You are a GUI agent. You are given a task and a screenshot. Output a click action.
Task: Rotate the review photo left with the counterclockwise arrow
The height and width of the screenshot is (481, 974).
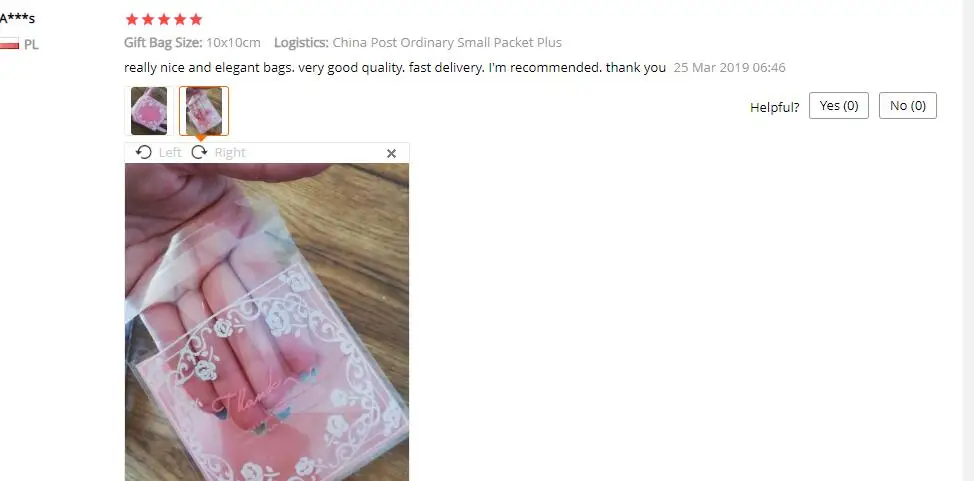(x=143, y=152)
